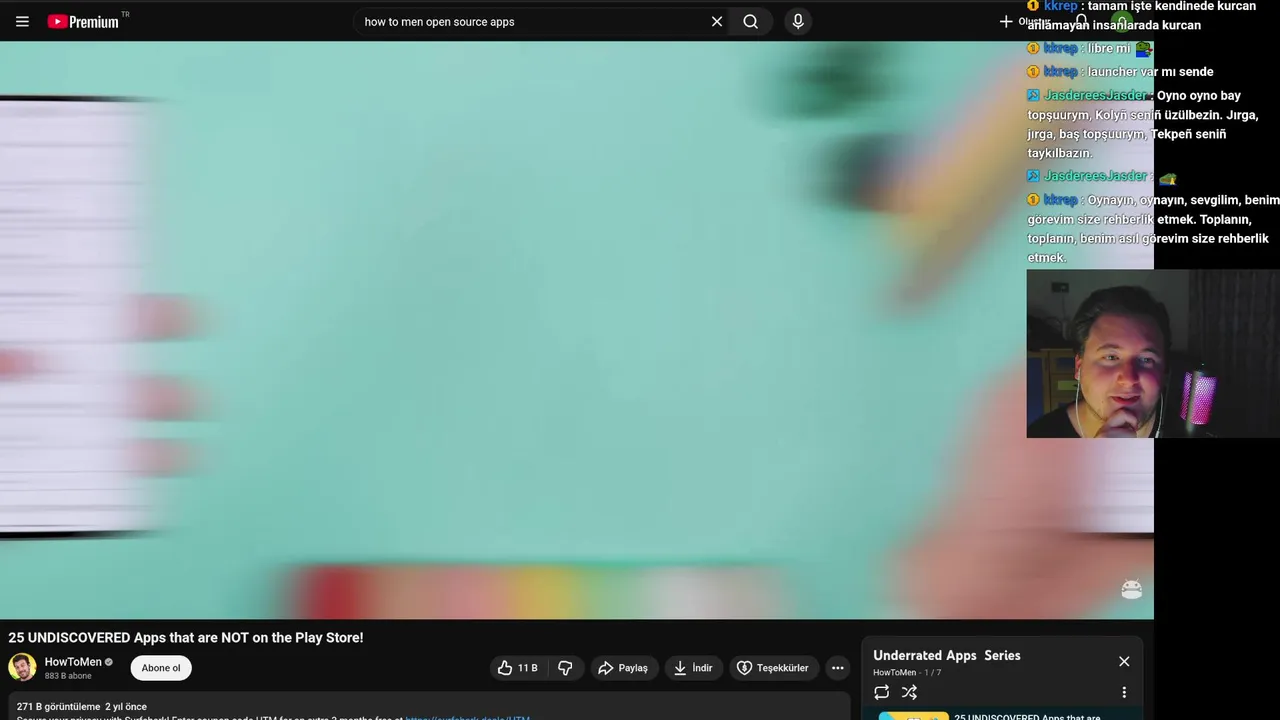Viewport: 1280px width, 720px height.
Task: Click the video player to pause playback
Action: (576, 330)
